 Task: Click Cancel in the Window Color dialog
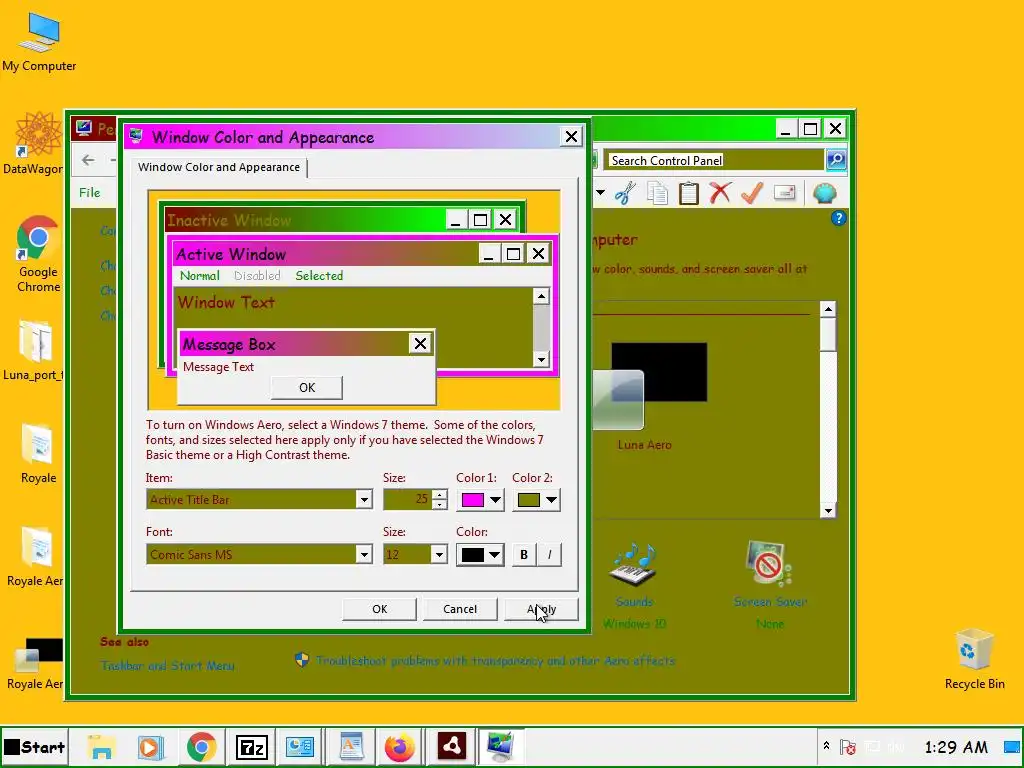click(460, 609)
